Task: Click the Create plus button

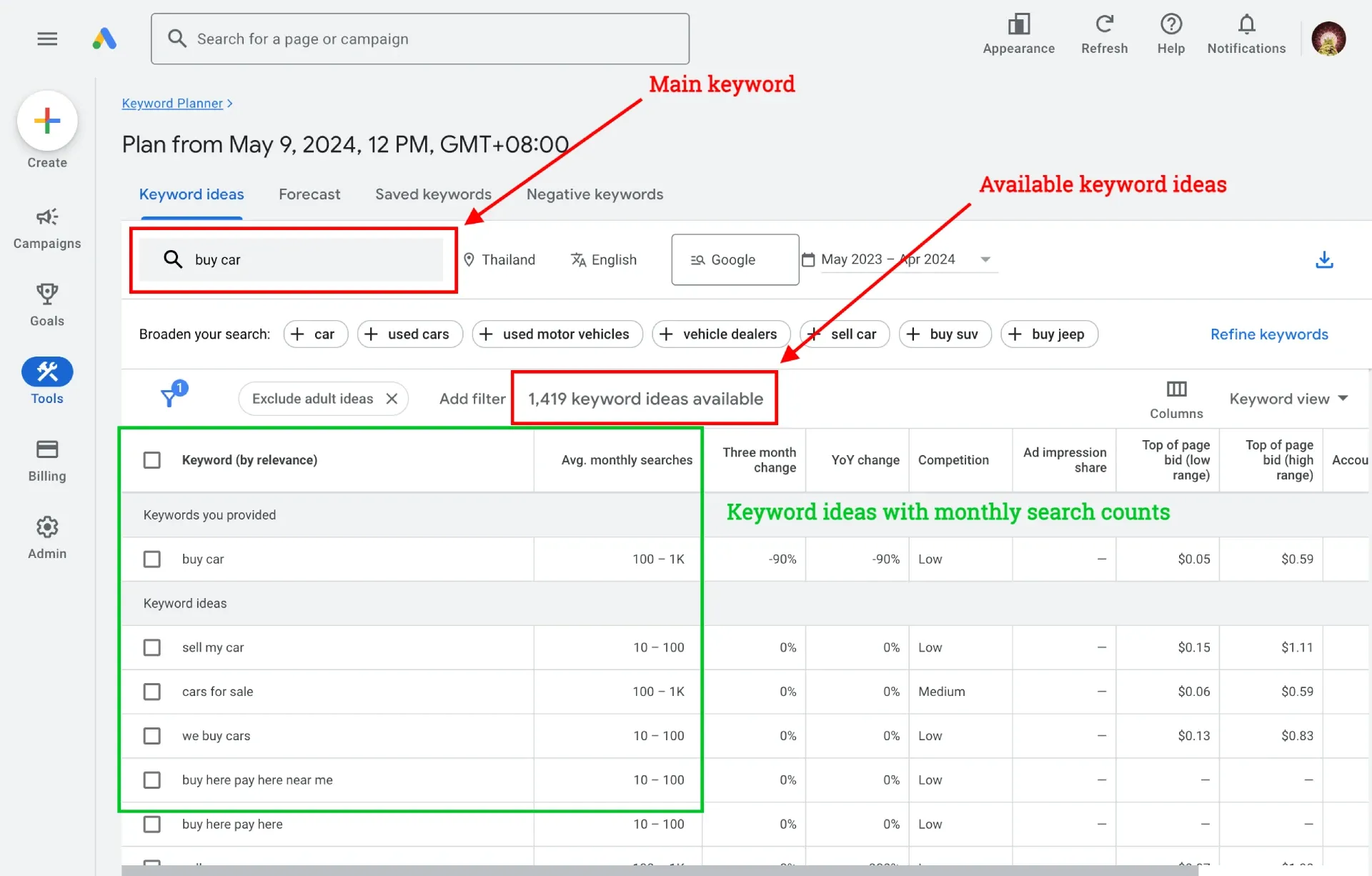Action: click(47, 121)
